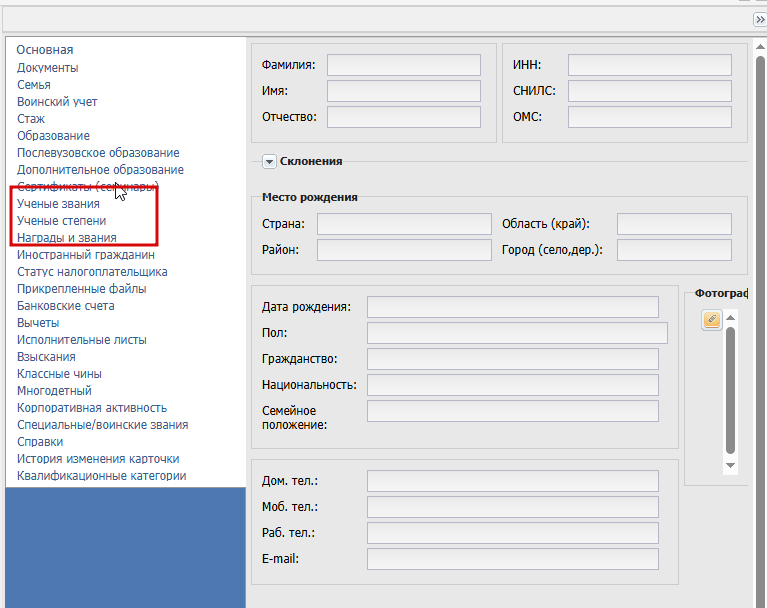Click the ОМС input field

point(650,117)
